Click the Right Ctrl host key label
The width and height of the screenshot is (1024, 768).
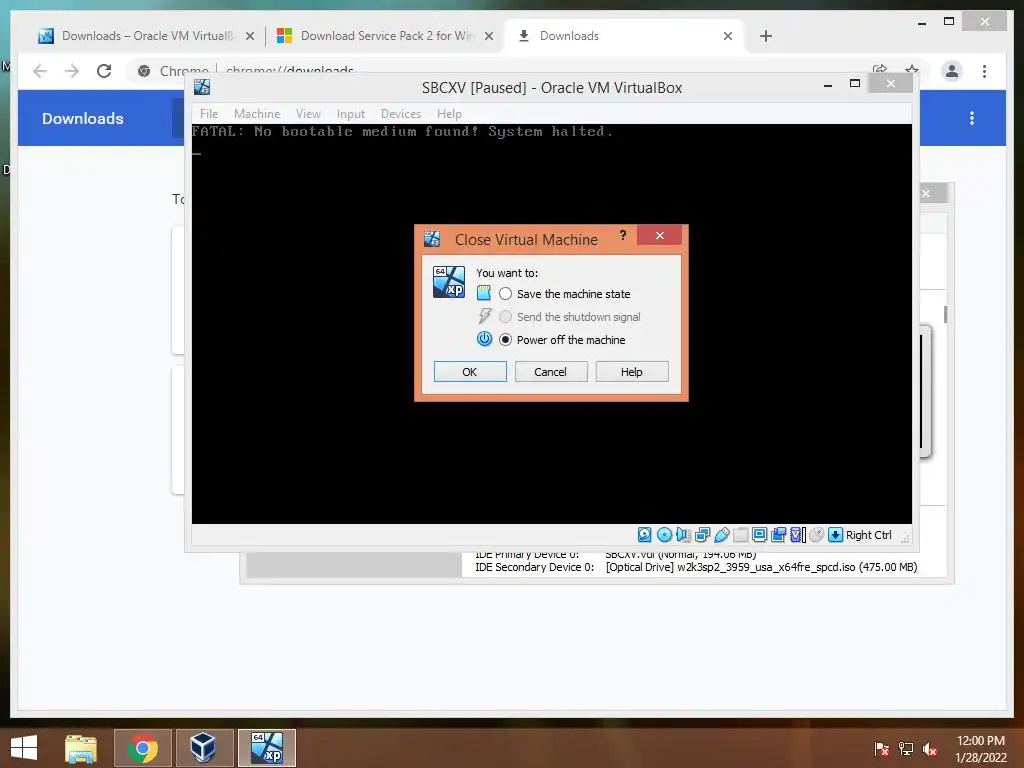tap(869, 535)
